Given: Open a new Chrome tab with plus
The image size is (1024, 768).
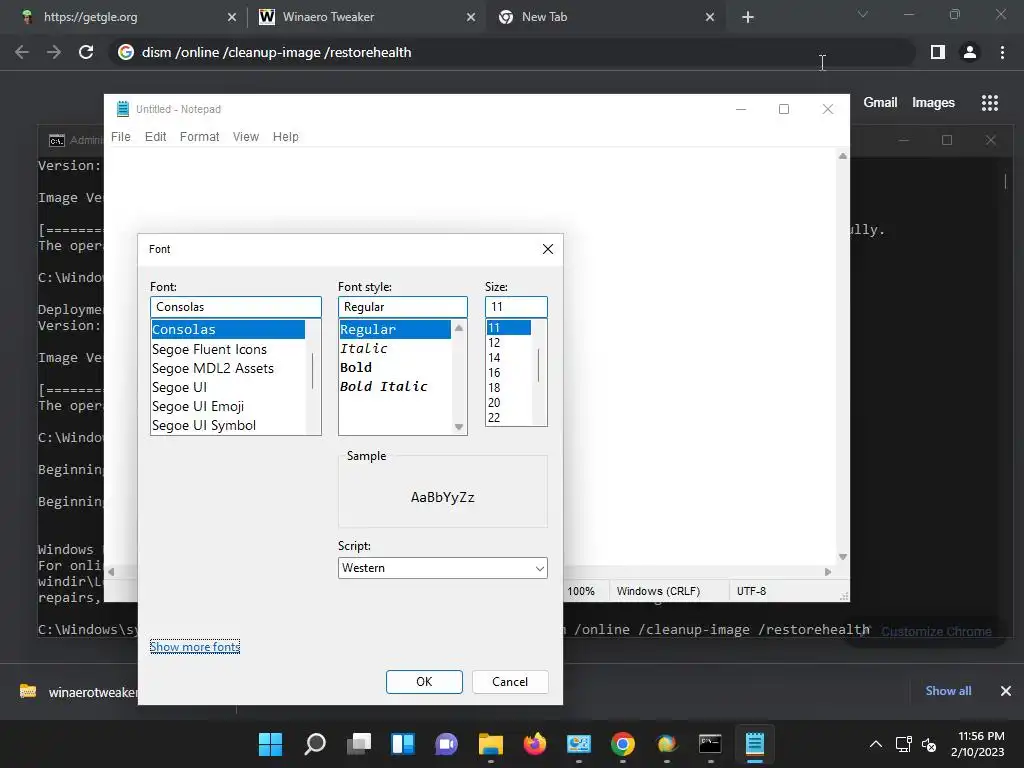Looking at the screenshot, I should point(748,17).
